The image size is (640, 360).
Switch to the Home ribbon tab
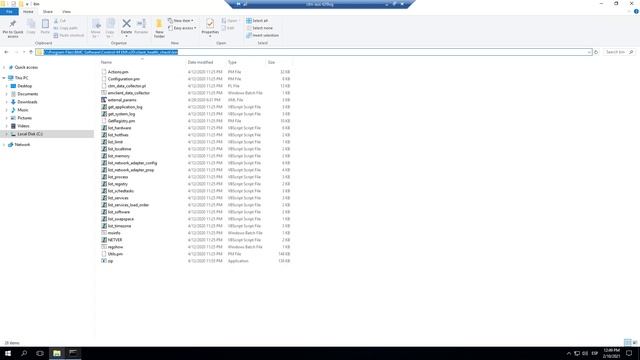[28, 11]
